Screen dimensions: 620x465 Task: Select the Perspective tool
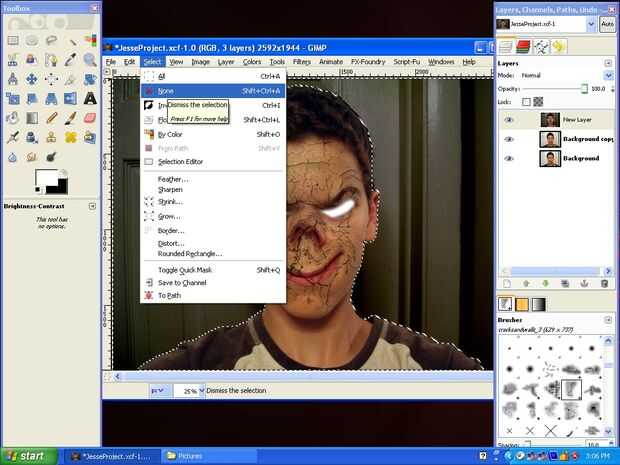[x=51, y=98]
